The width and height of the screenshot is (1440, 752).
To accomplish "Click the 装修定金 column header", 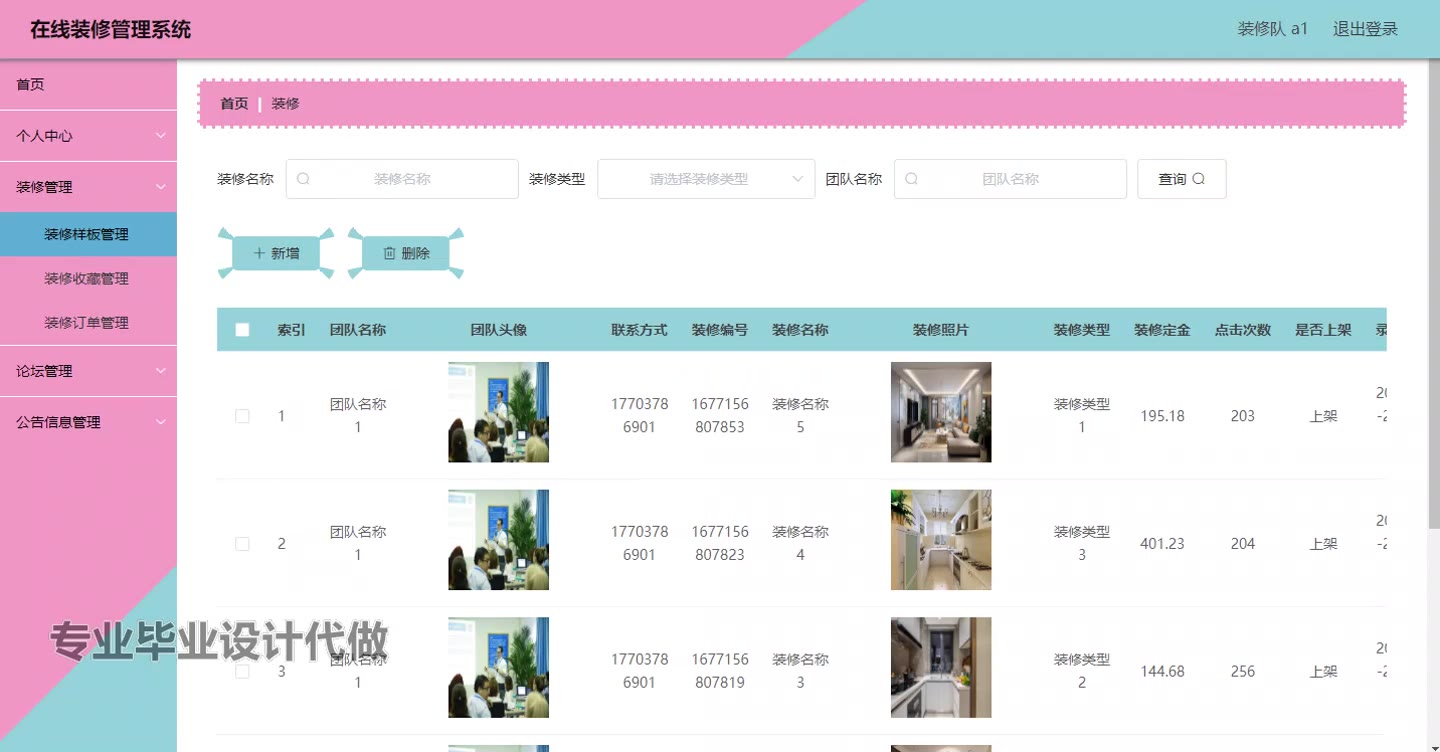I will [1162, 330].
